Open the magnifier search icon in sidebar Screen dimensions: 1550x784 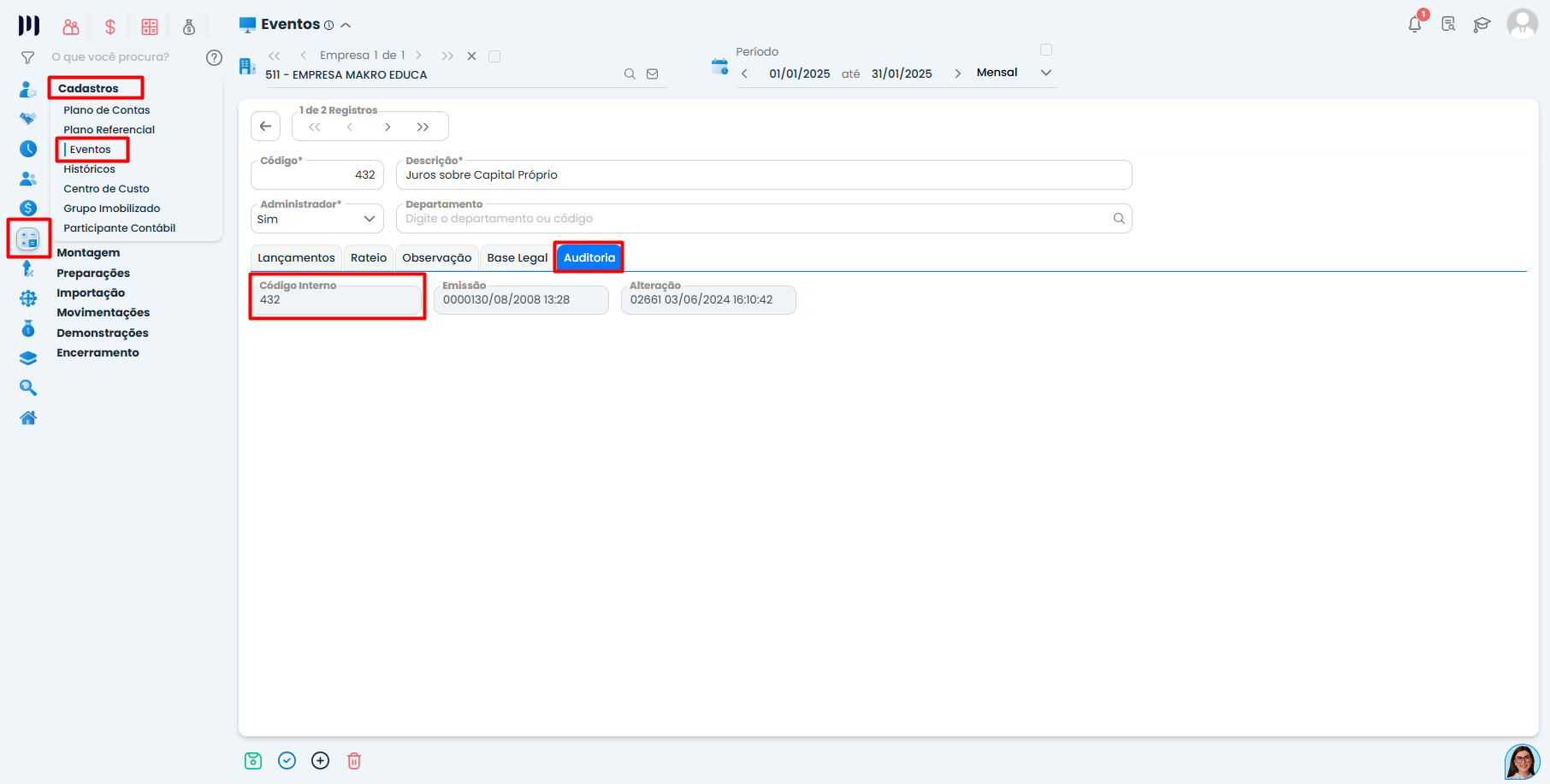click(28, 388)
